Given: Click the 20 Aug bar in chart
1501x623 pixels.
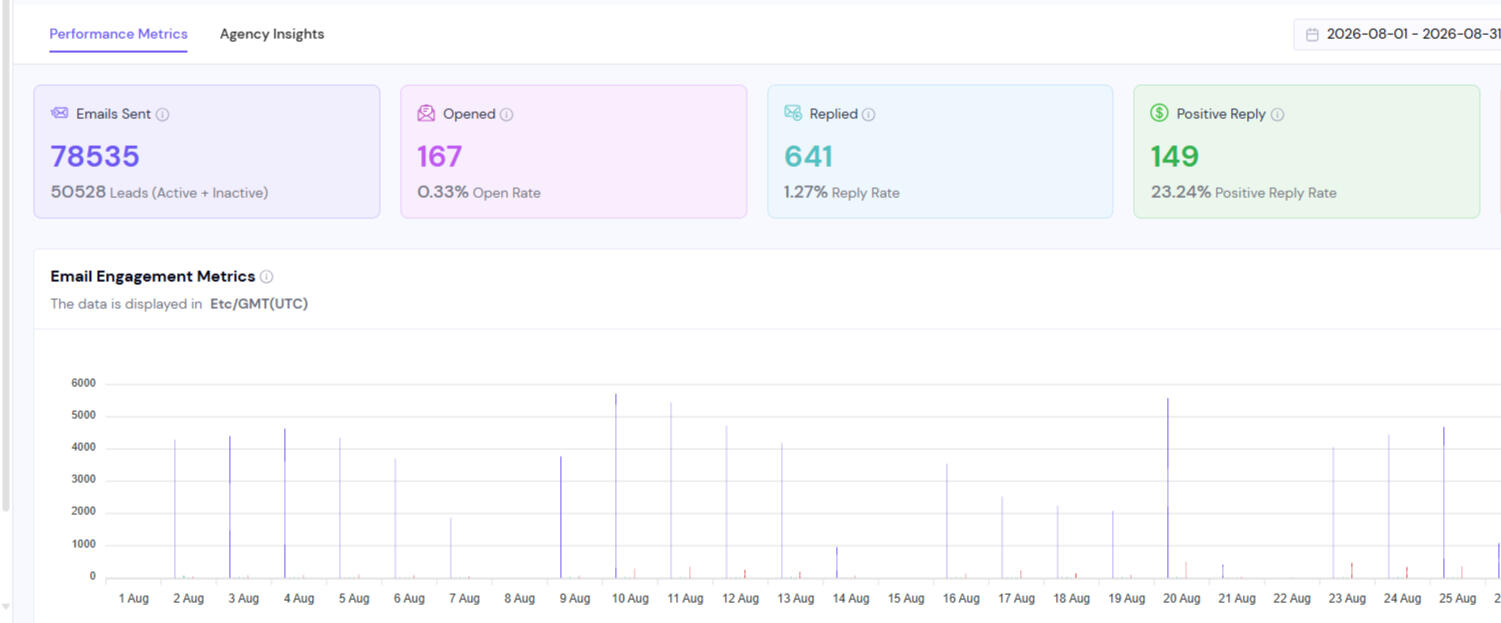Looking at the screenshot, I should [1168, 488].
